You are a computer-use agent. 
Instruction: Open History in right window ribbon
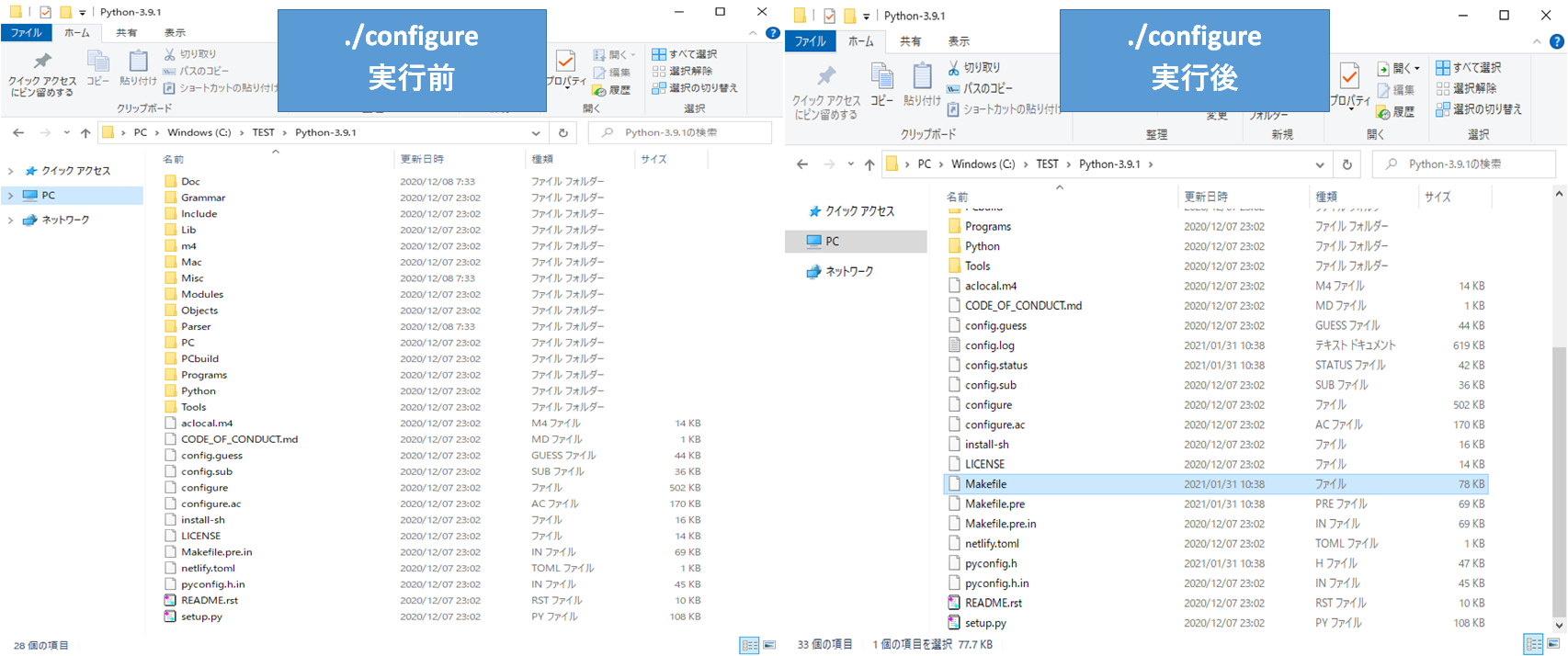coord(1395,111)
